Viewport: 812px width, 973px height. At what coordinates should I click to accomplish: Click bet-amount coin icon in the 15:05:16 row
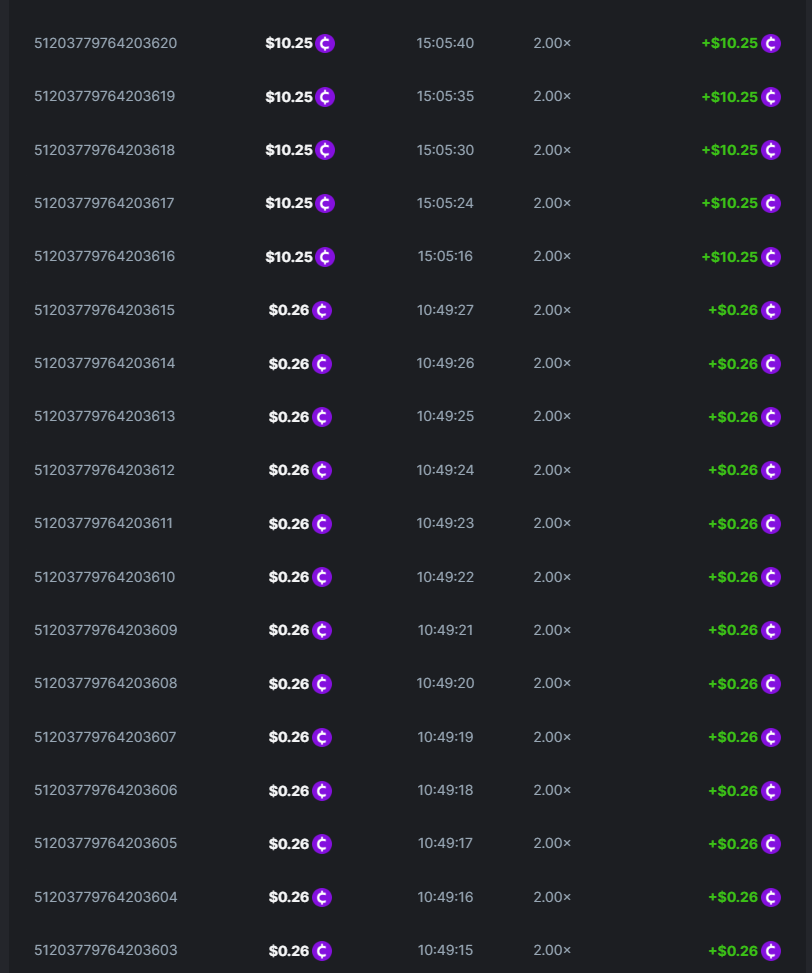(x=325, y=257)
